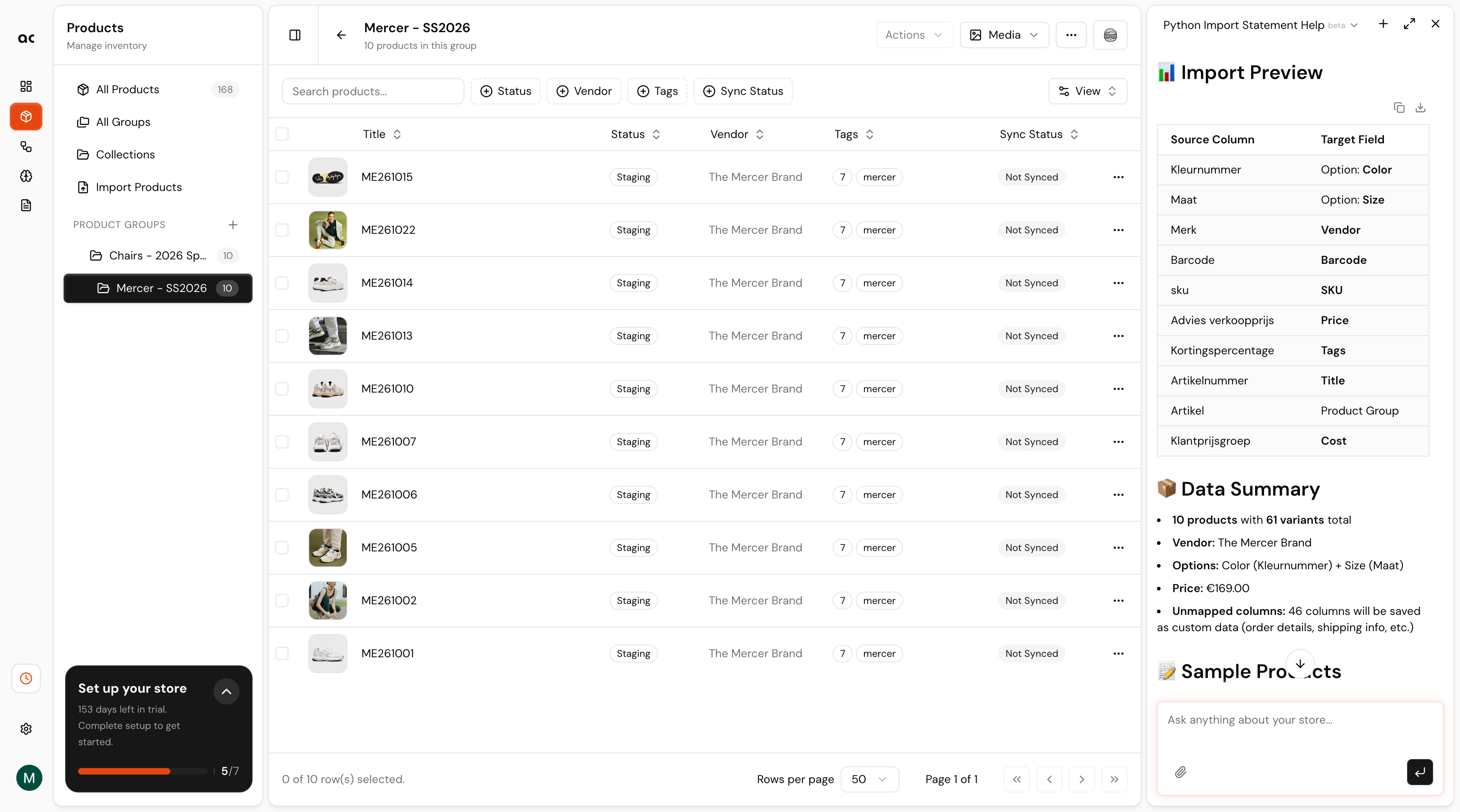Select the ME261015 row checkbox
Image resolution: width=1460 pixels, height=812 pixels.
click(x=281, y=178)
